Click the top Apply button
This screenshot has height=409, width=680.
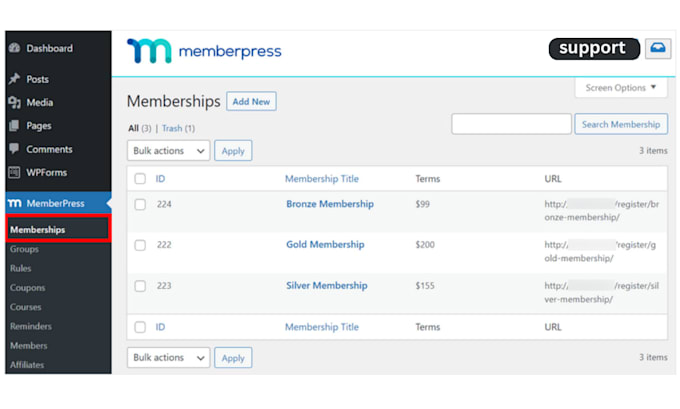coord(233,151)
